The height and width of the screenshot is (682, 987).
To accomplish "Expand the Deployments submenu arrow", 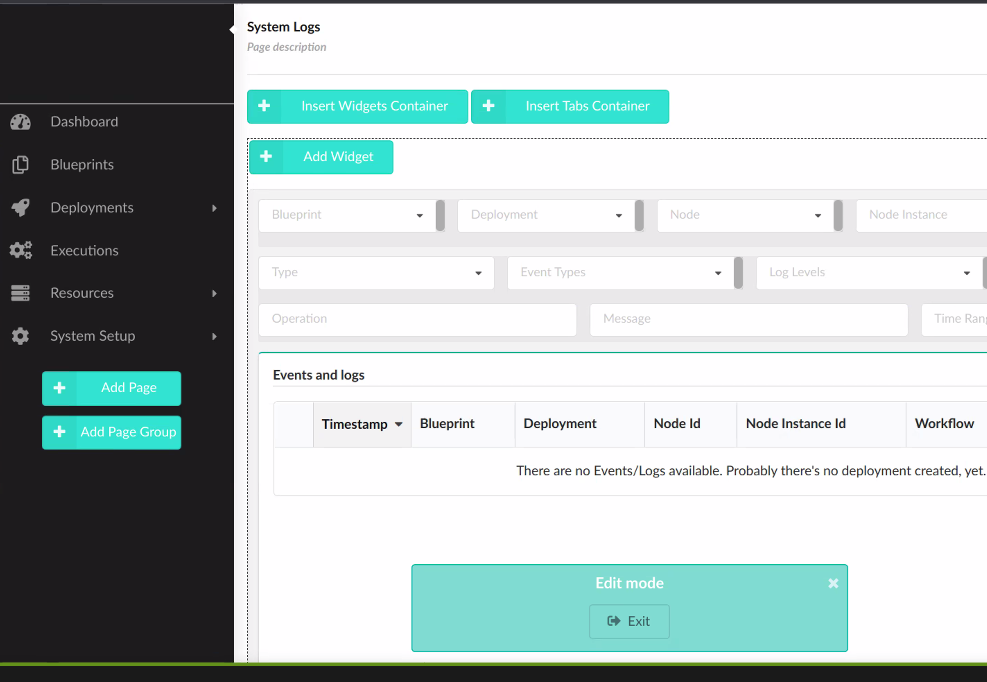I will click(x=215, y=208).
